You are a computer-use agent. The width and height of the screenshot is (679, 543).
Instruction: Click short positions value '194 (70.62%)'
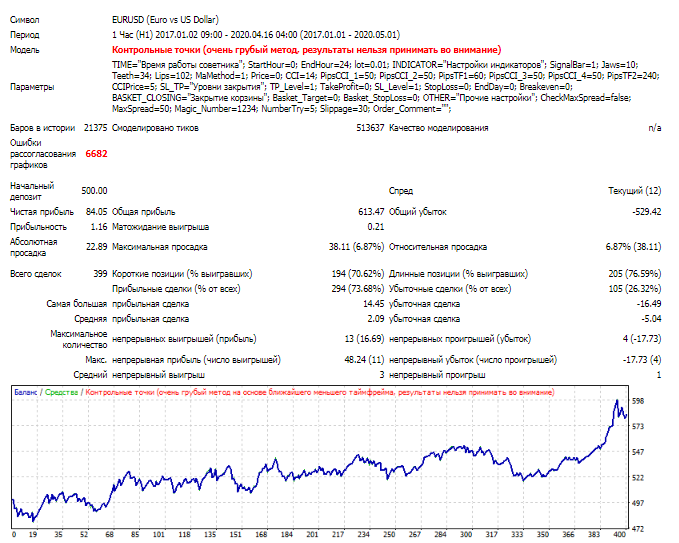[358, 274]
